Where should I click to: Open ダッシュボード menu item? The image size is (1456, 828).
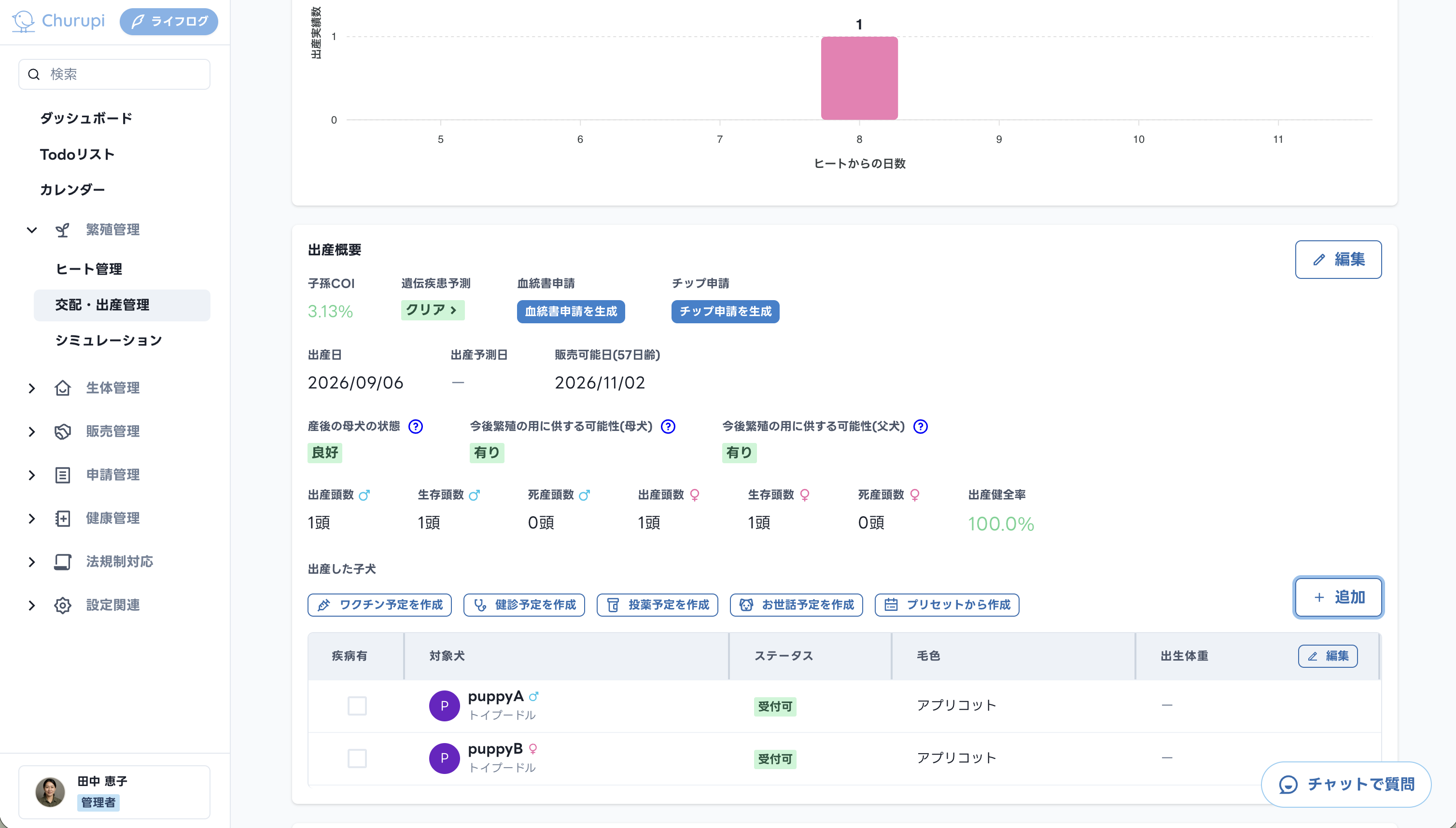pos(86,118)
